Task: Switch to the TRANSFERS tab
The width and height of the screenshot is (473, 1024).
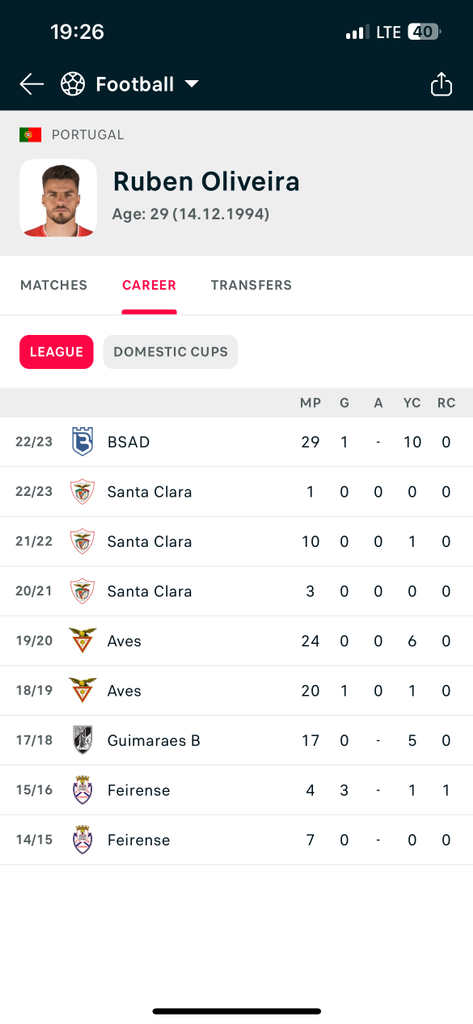Action: pyautogui.click(x=251, y=285)
